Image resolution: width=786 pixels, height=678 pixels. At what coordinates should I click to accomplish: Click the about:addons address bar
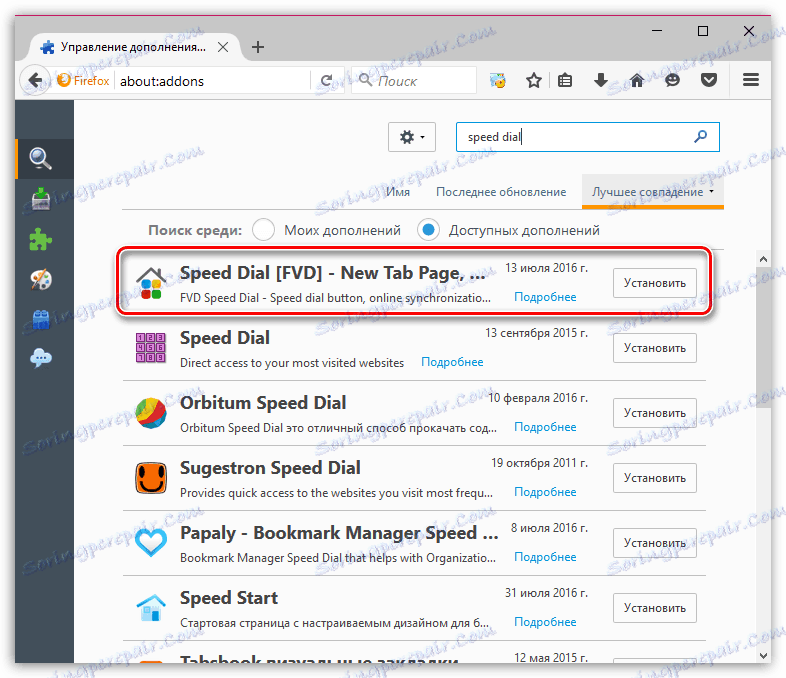[x=213, y=81]
